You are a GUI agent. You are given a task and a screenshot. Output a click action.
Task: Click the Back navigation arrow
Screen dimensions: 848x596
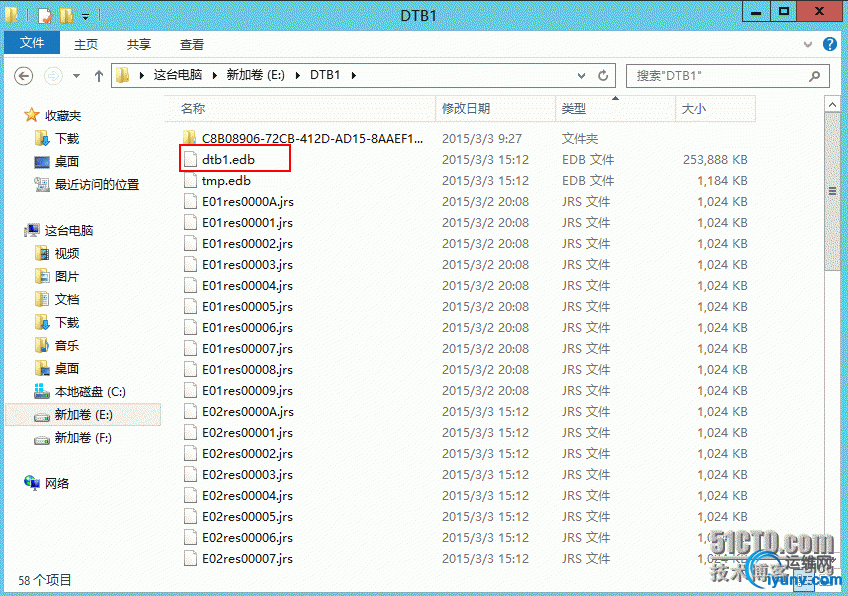pyautogui.click(x=23, y=76)
